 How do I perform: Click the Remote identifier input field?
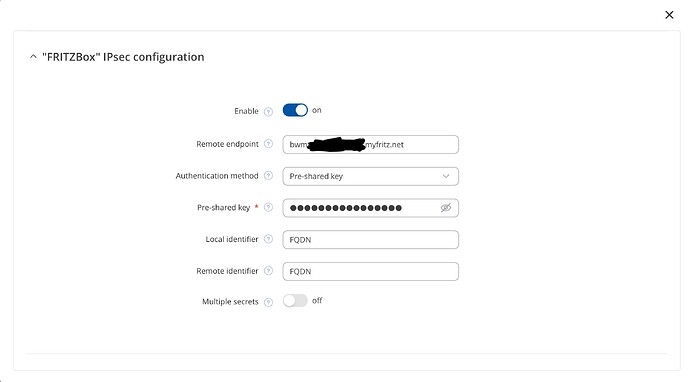pos(371,271)
